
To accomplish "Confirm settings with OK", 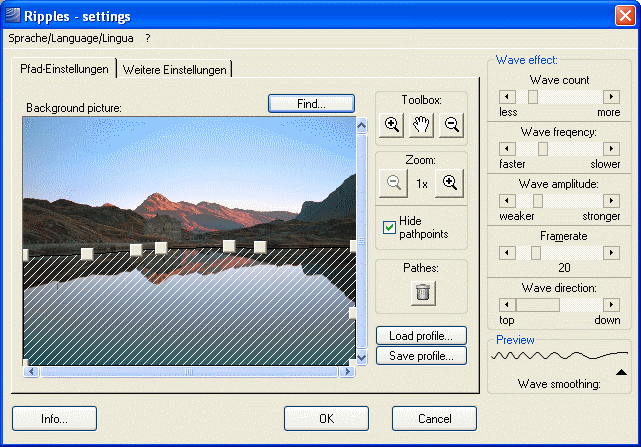I will (326, 419).
